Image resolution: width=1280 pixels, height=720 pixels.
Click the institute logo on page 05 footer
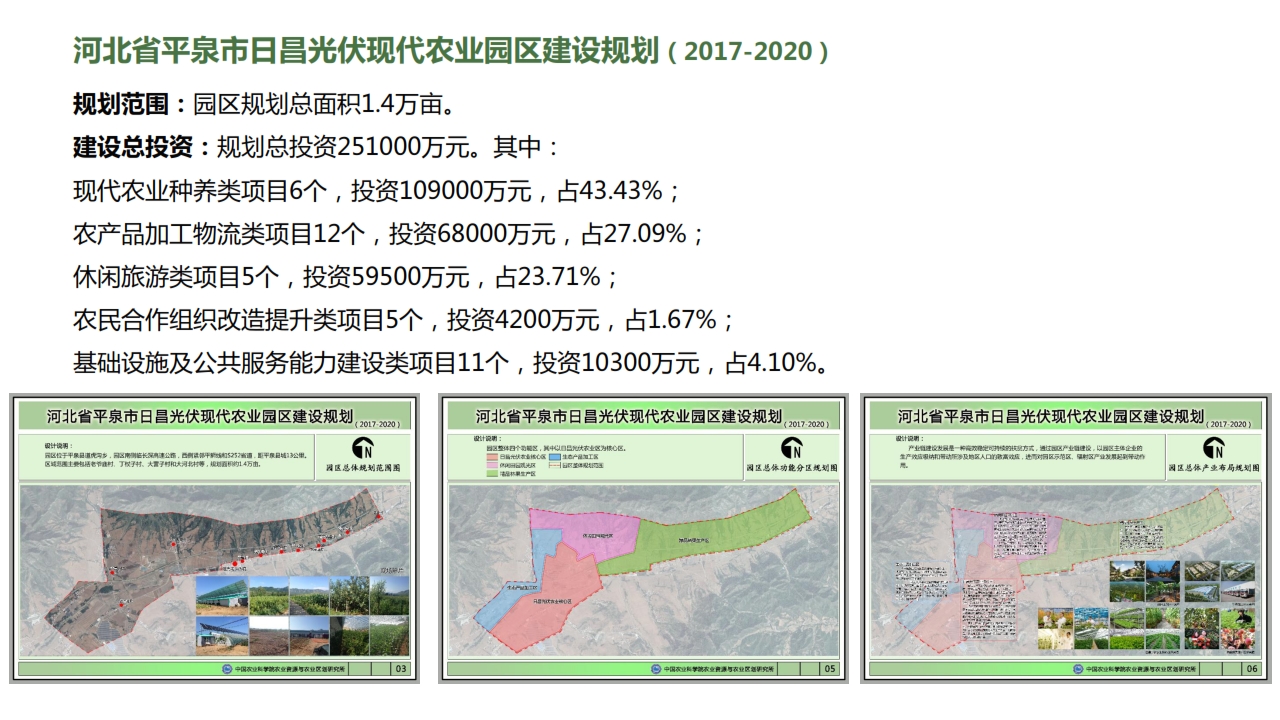point(656,669)
